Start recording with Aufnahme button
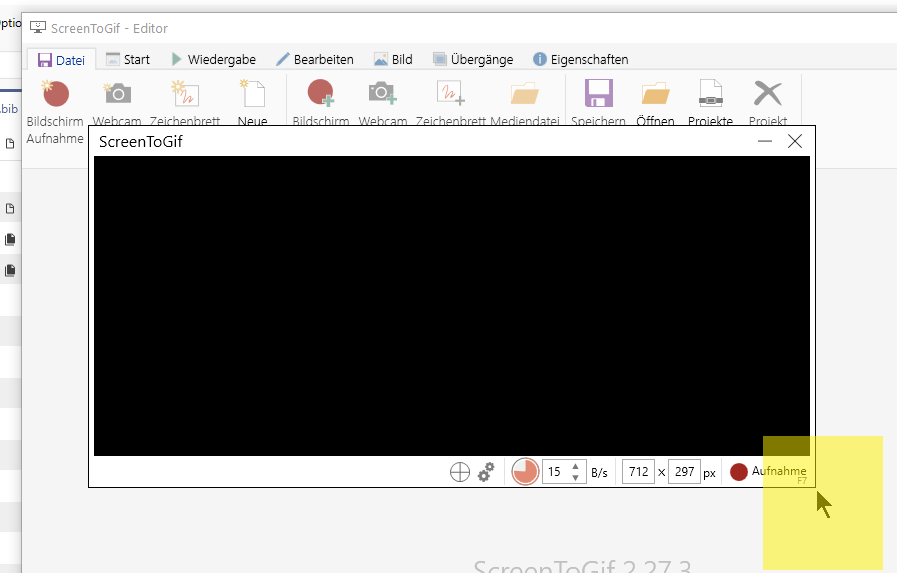This screenshot has height=573, width=897. click(769, 472)
